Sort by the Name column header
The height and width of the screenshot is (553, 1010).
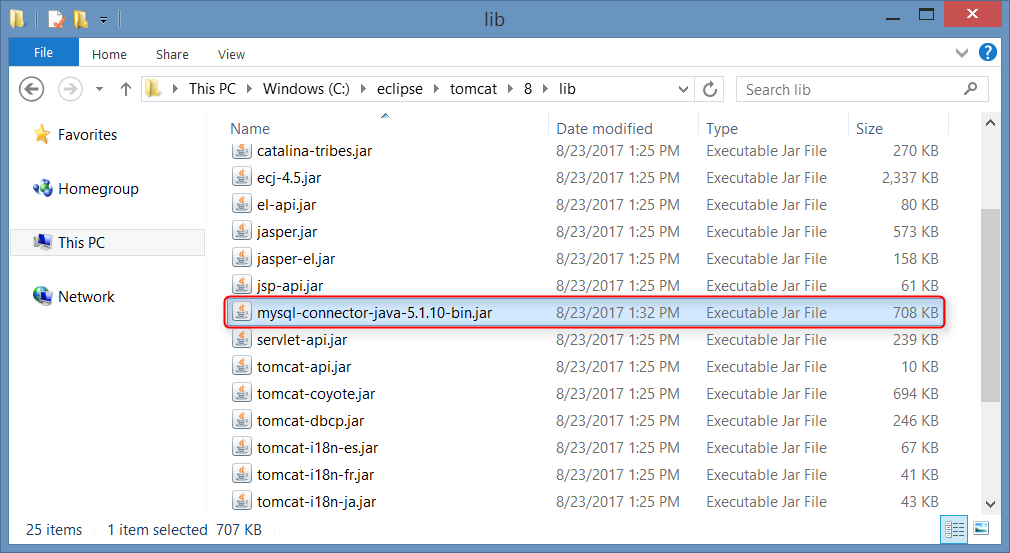pyautogui.click(x=250, y=129)
